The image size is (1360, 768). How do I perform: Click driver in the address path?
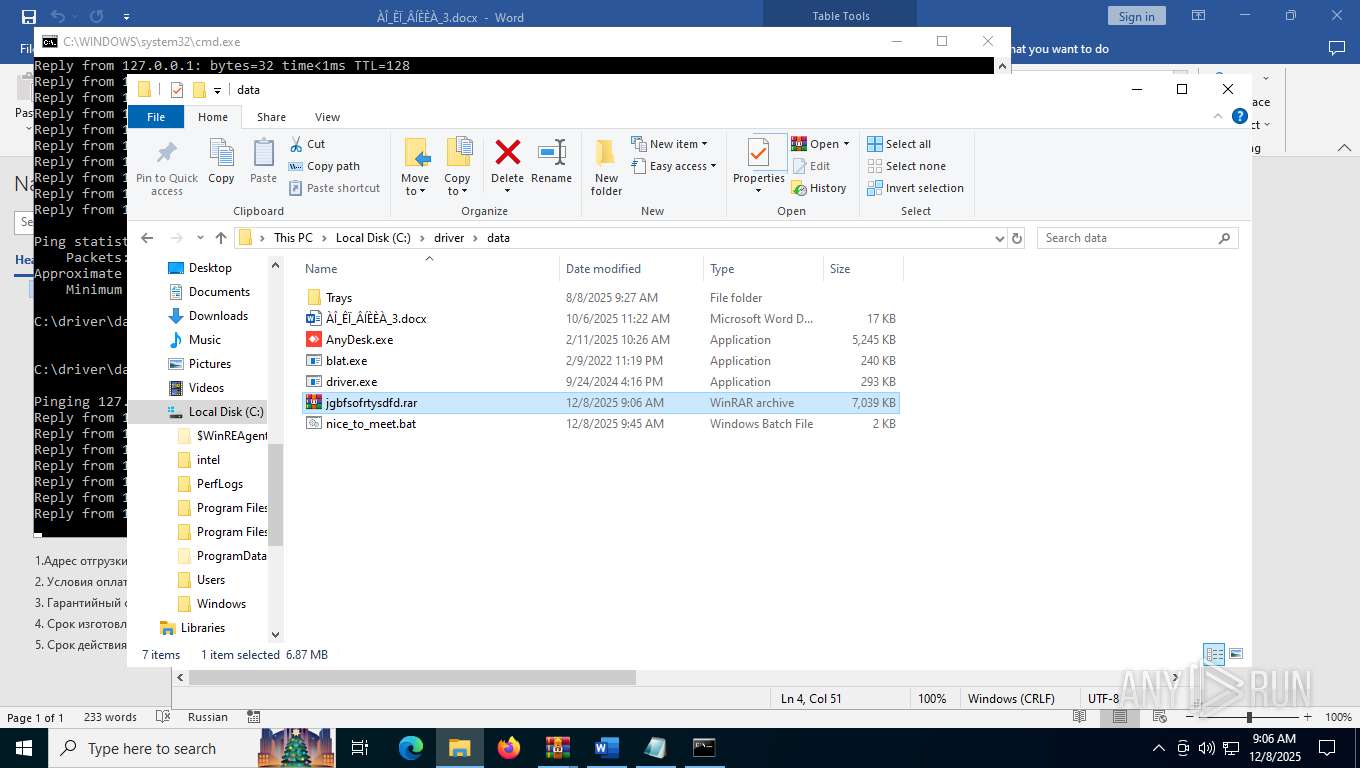(449, 238)
